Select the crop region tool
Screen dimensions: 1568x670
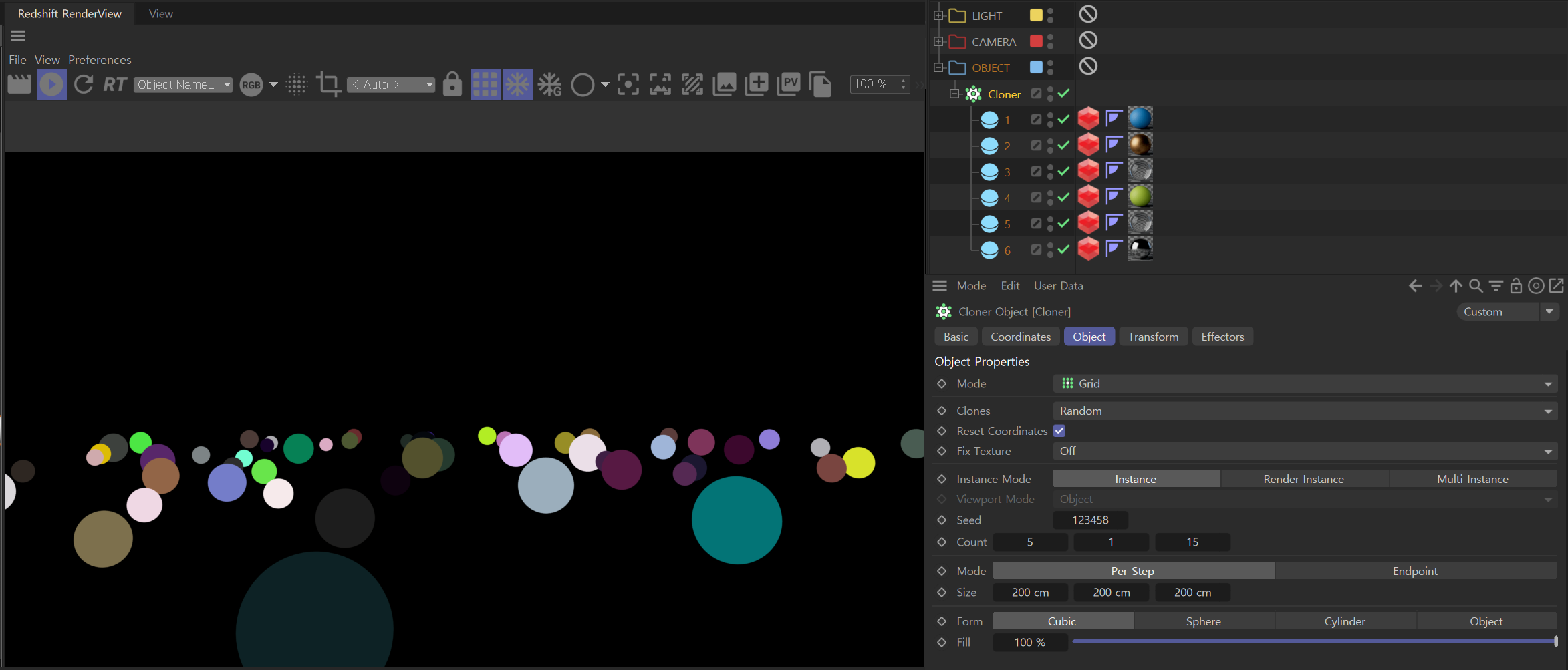(x=328, y=85)
